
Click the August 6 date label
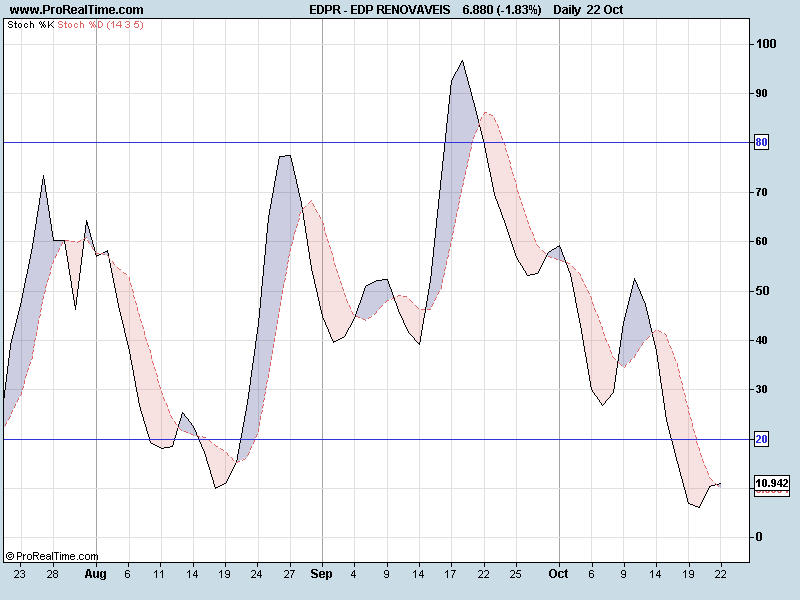pyautogui.click(x=128, y=574)
